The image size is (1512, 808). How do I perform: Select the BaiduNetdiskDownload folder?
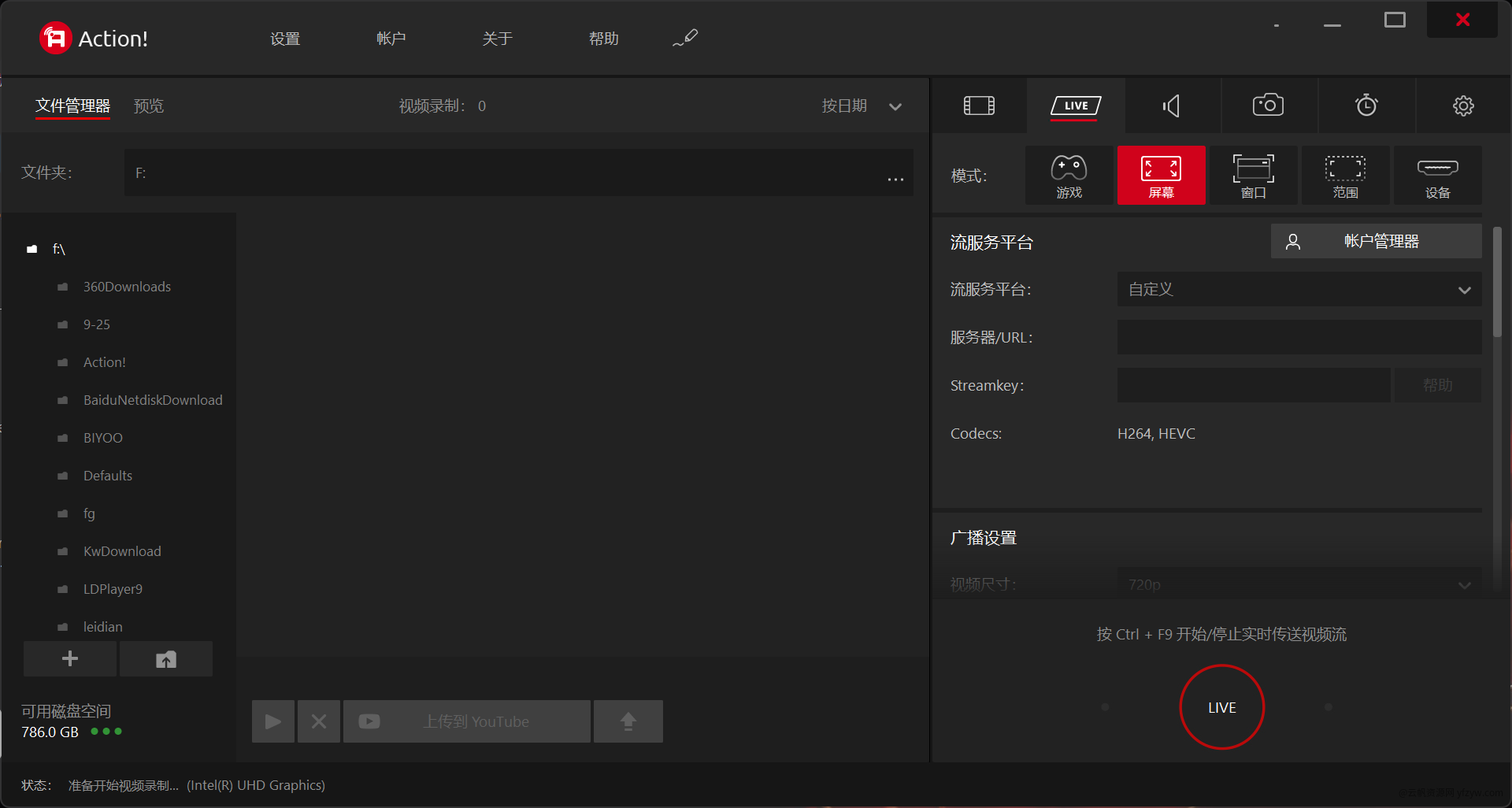tap(153, 400)
